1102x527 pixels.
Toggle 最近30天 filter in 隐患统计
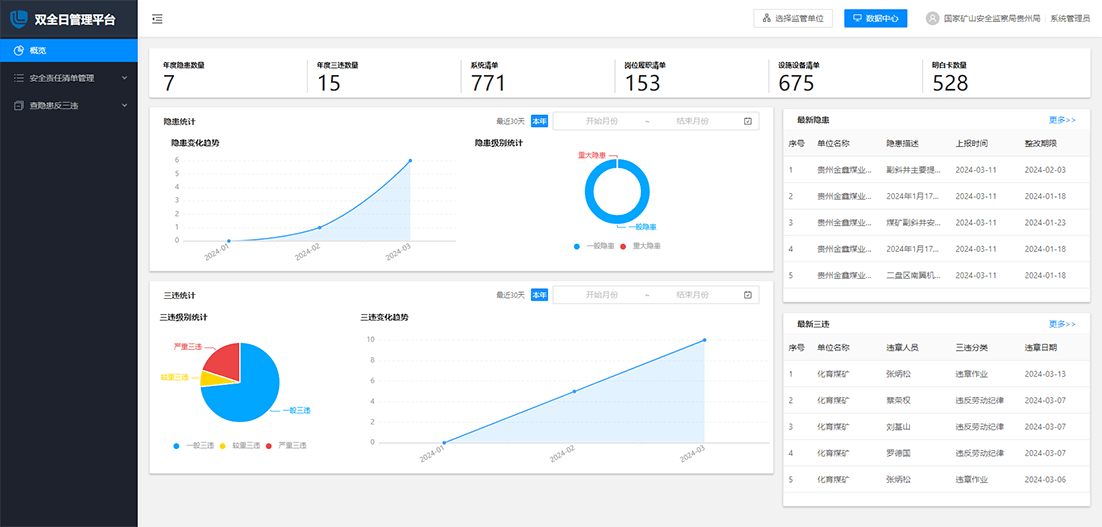pos(510,121)
